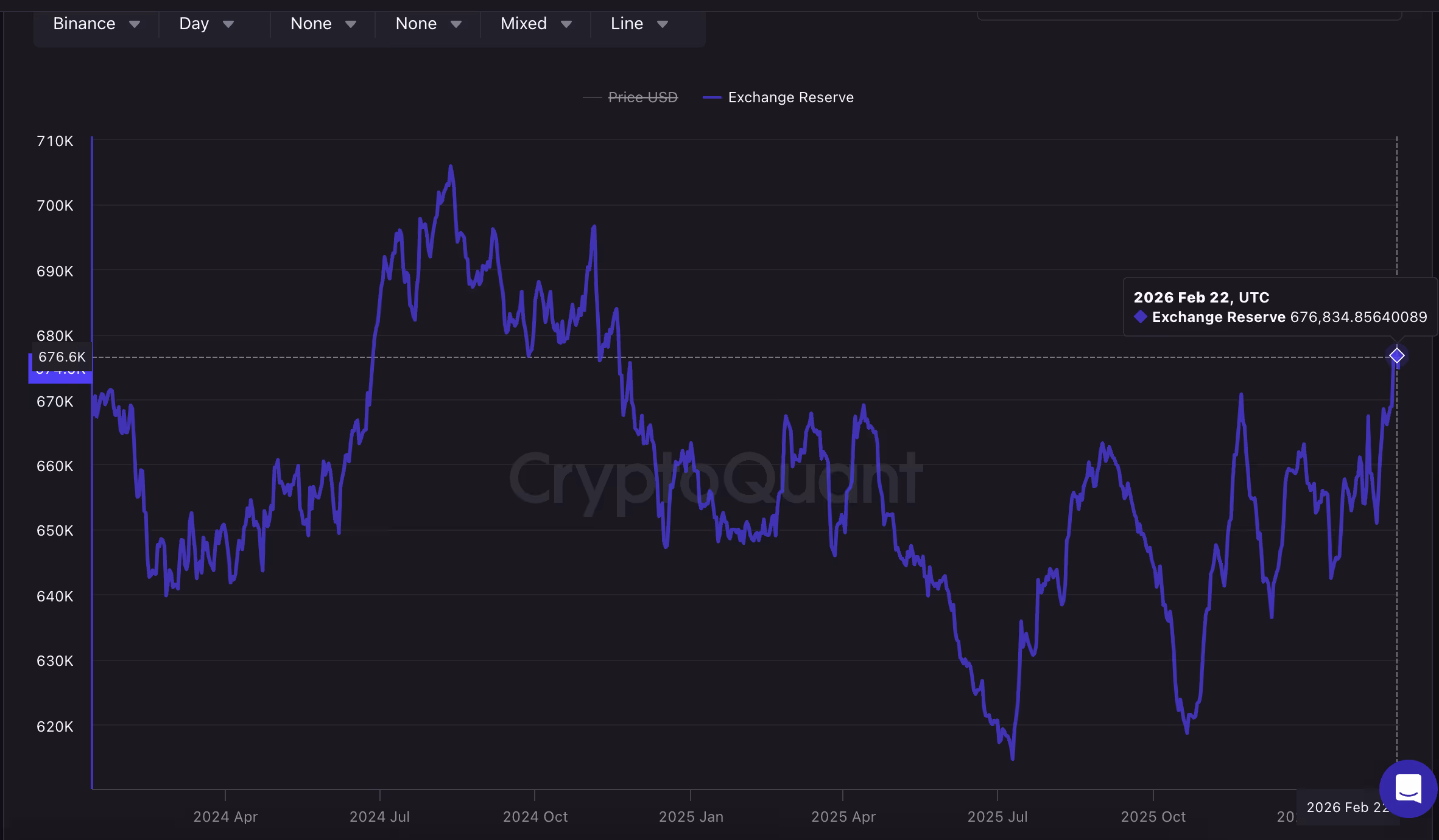
Task: Click the CryptoQuant watermark
Action: coord(712,483)
